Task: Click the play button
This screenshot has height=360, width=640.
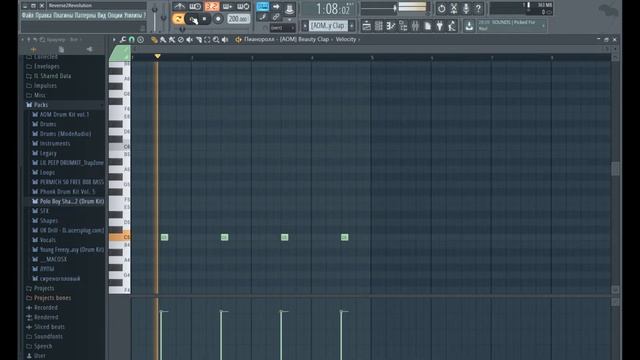Action: pos(192,19)
